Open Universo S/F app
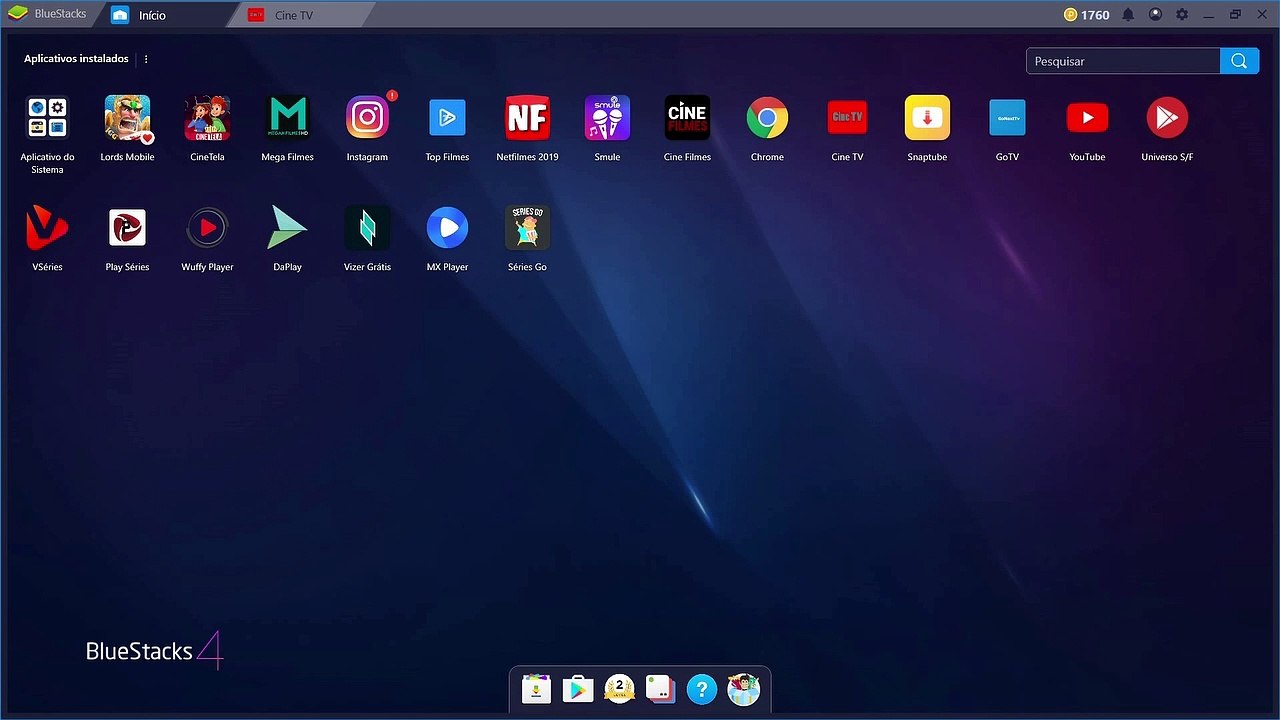 click(1167, 118)
